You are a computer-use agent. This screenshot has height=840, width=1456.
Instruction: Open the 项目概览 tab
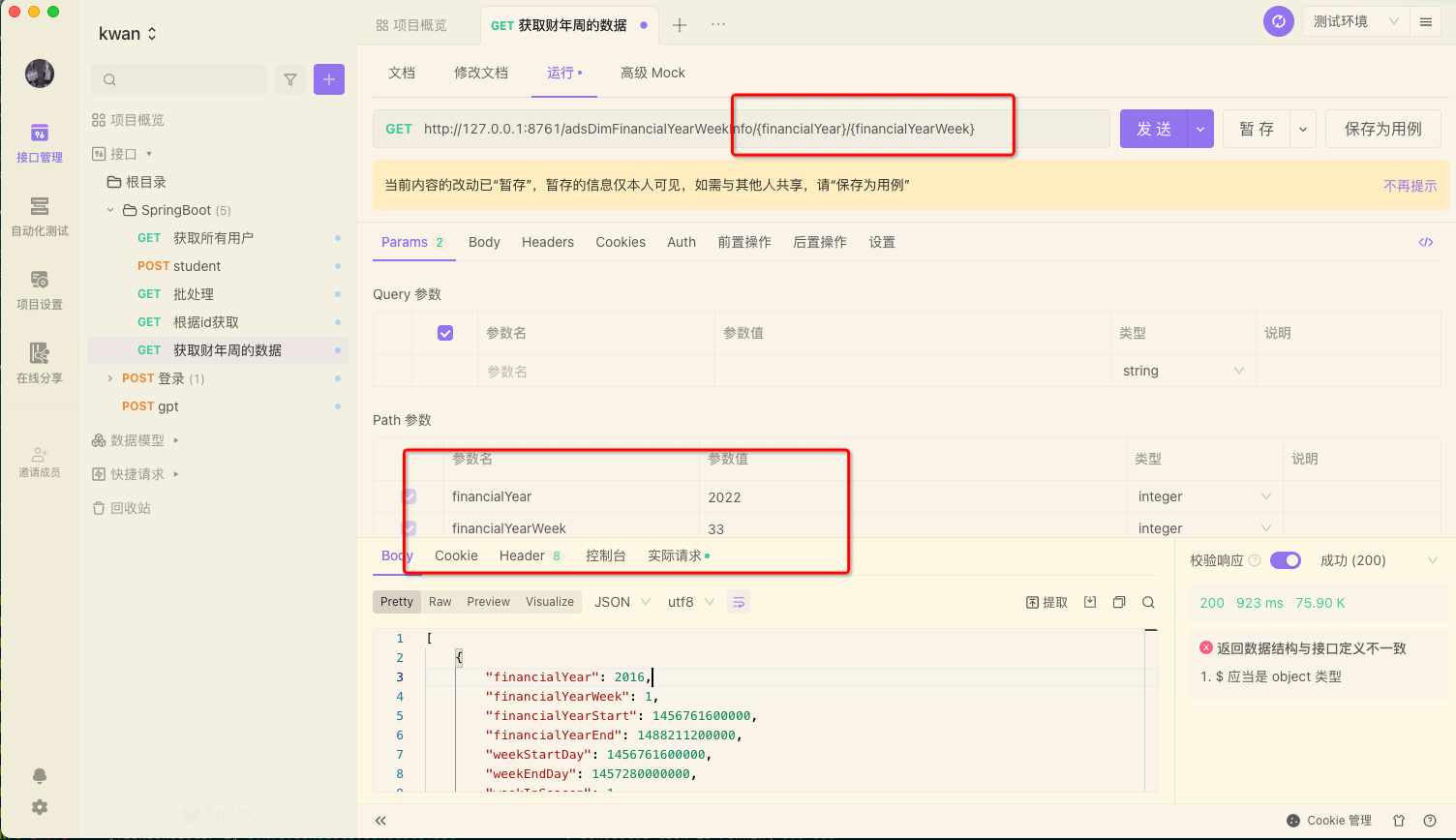pyautogui.click(x=412, y=25)
